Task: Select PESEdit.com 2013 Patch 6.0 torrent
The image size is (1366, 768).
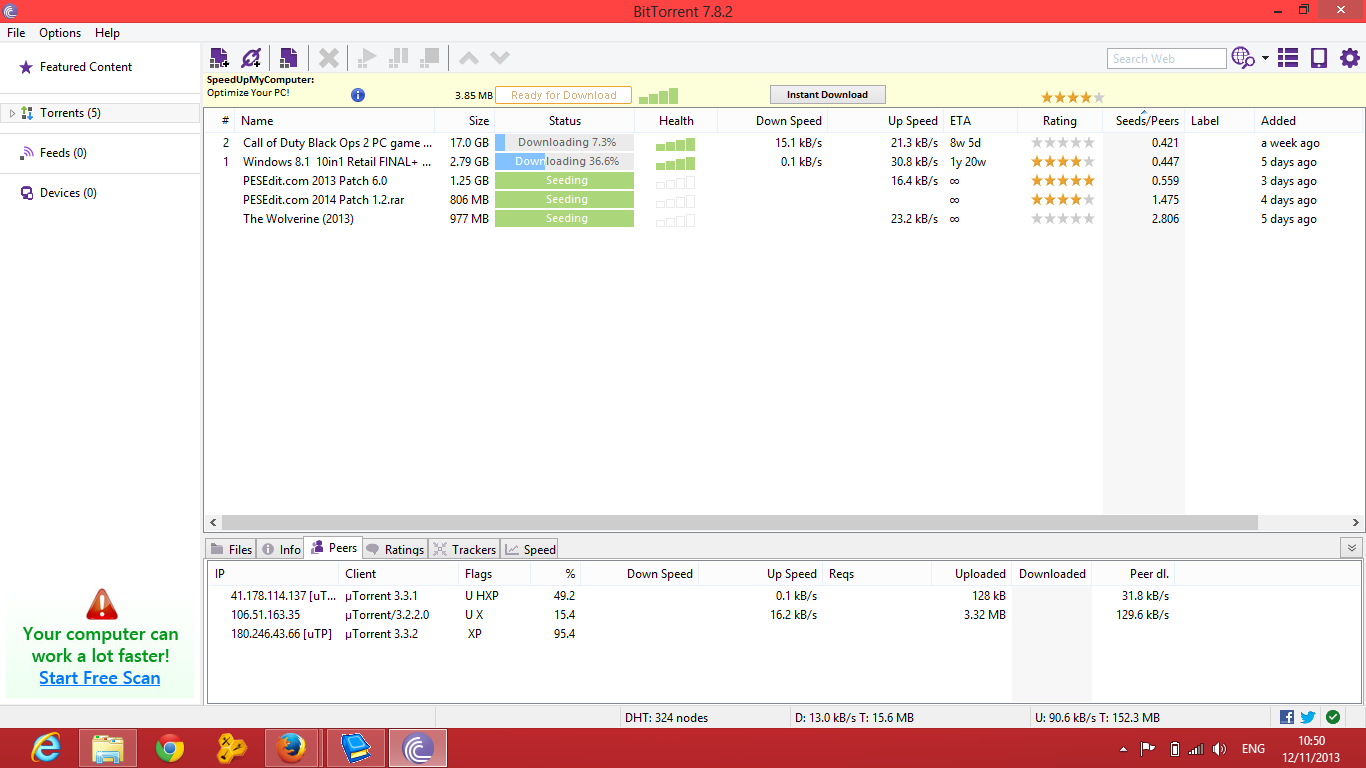Action: [x=315, y=181]
